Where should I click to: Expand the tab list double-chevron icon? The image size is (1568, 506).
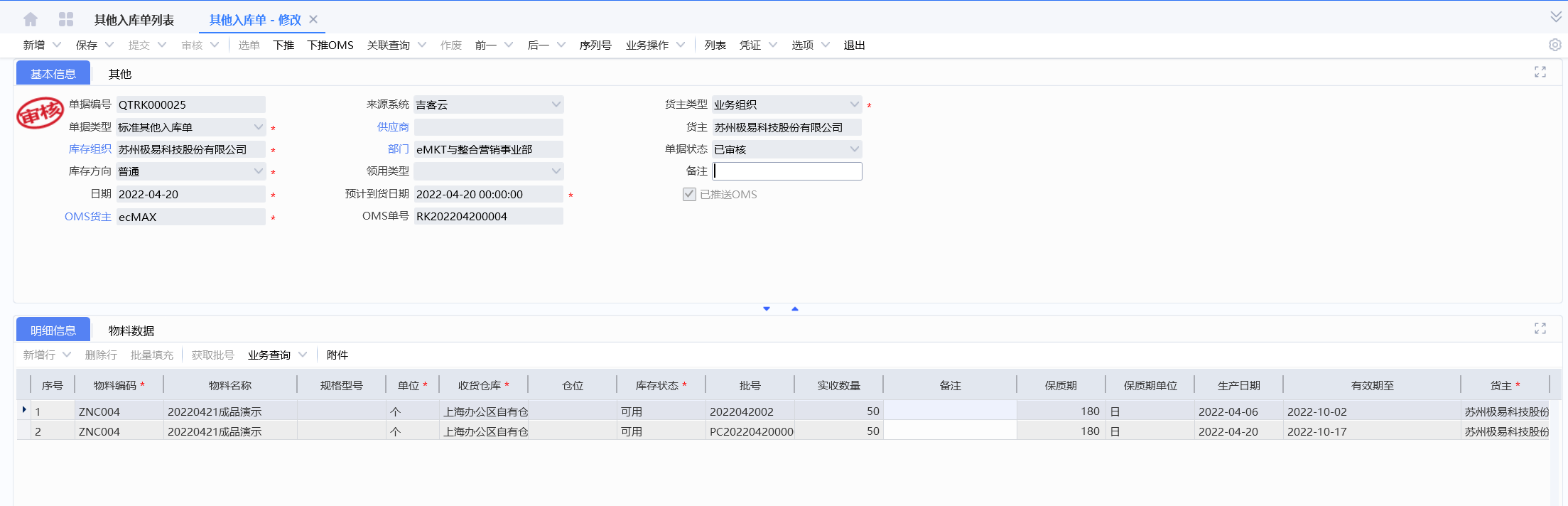coord(1556,16)
